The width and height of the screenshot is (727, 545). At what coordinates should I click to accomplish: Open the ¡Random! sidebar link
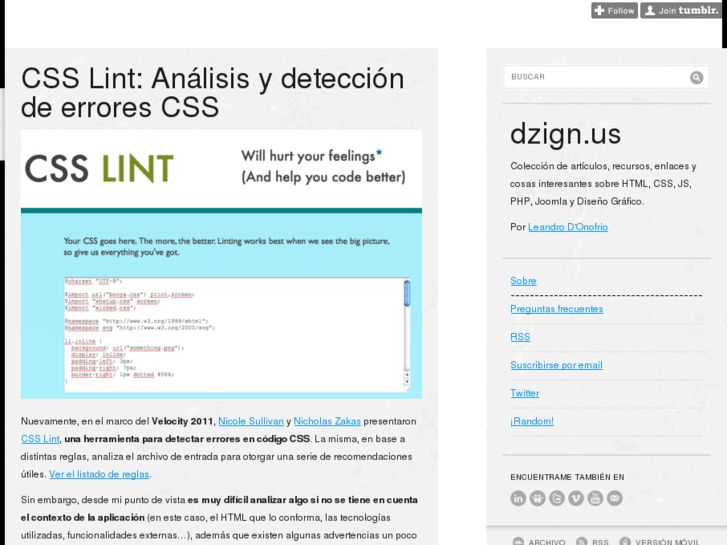[532, 421]
